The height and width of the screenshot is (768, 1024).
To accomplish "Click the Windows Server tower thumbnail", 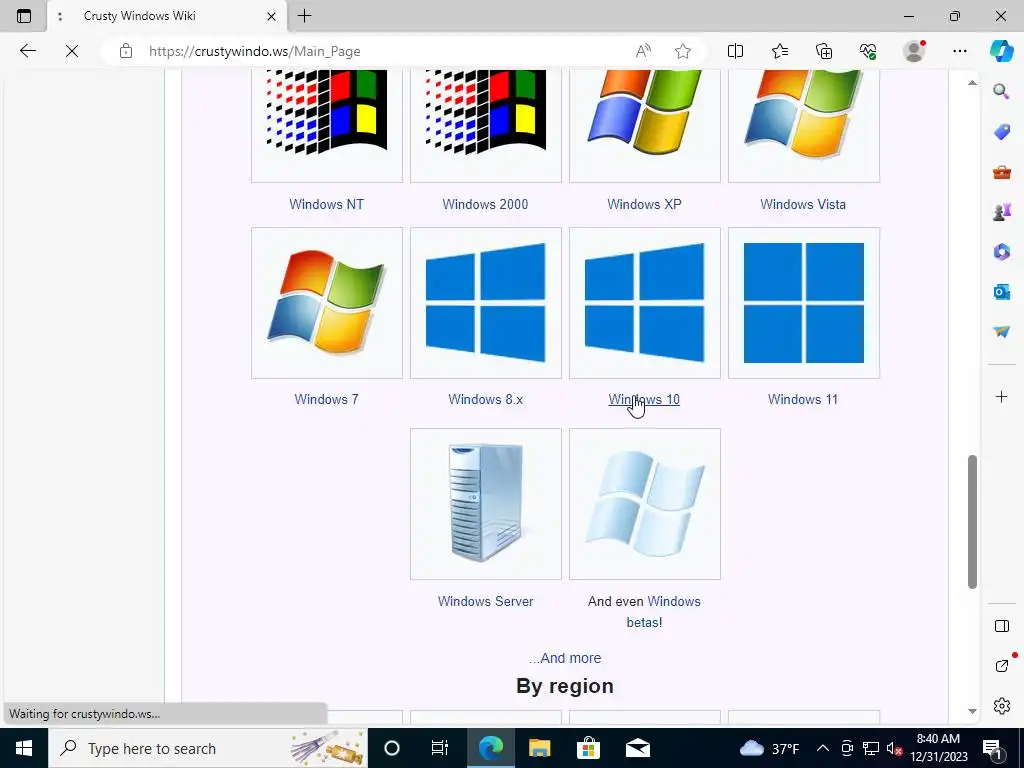I will [486, 504].
